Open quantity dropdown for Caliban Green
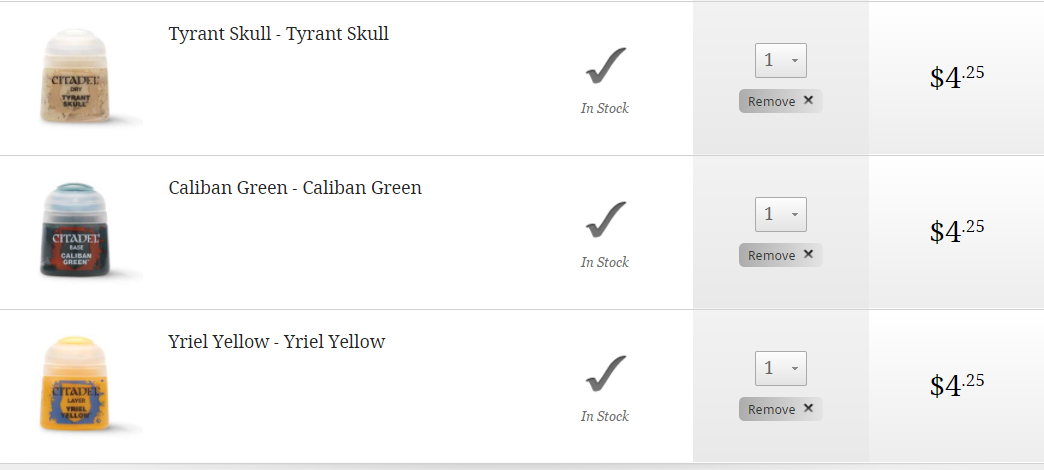The image size is (1044, 470). [x=780, y=214]
